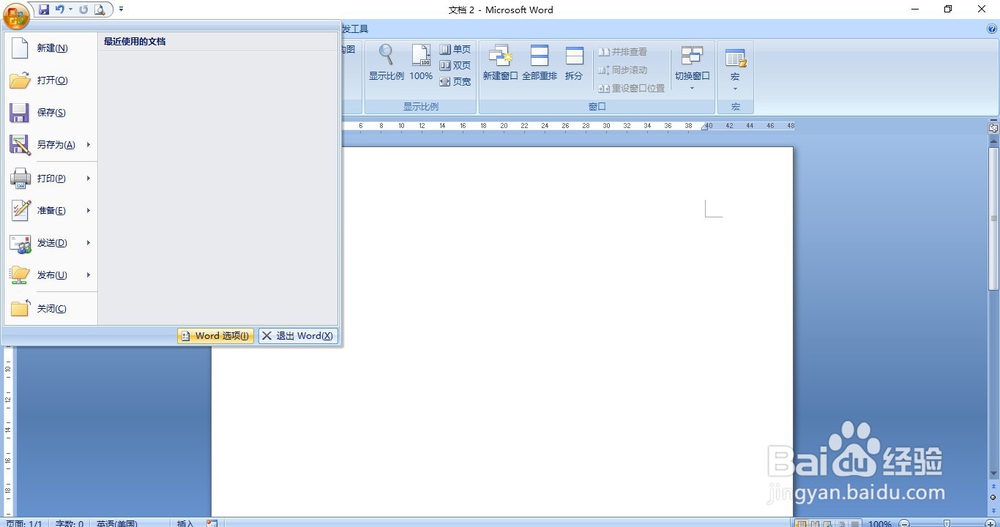This screenshot has height=527, width=1000.
Task: Click 字数: 0 in the status bar
Action: (x=69, y=523)
